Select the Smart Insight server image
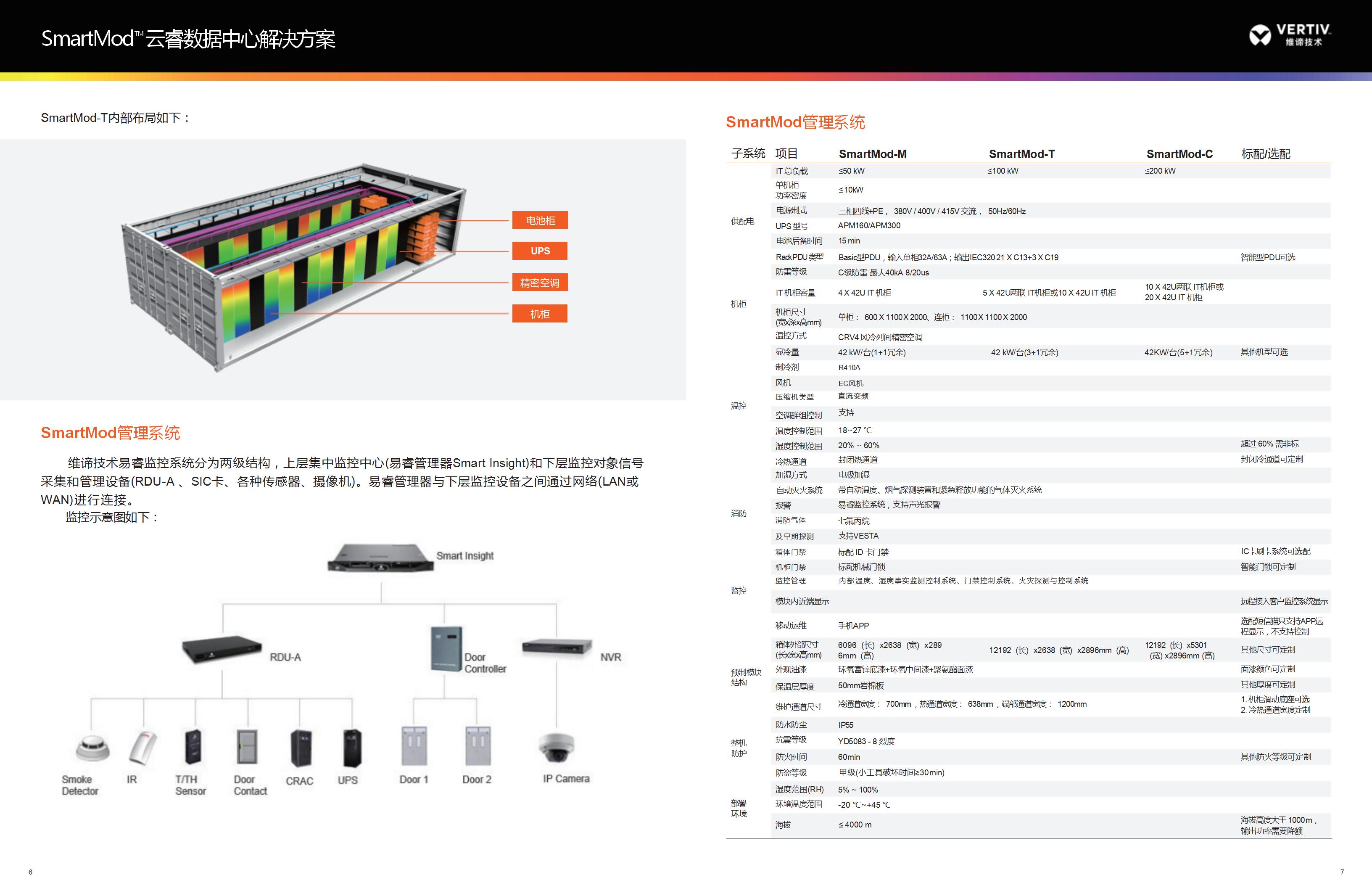The height and width of the screenshot is (888, 1372). (380, 558)
